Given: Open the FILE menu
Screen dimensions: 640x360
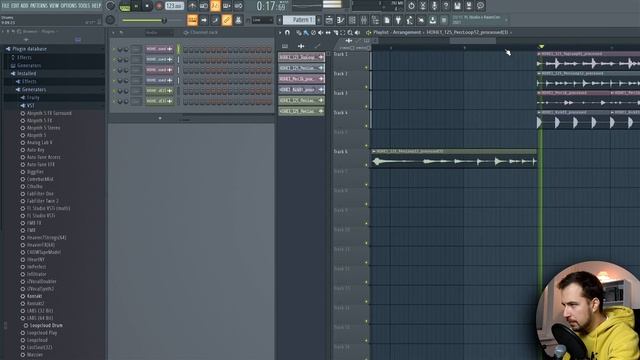Looking at the screenshot, I should (5, 6).
